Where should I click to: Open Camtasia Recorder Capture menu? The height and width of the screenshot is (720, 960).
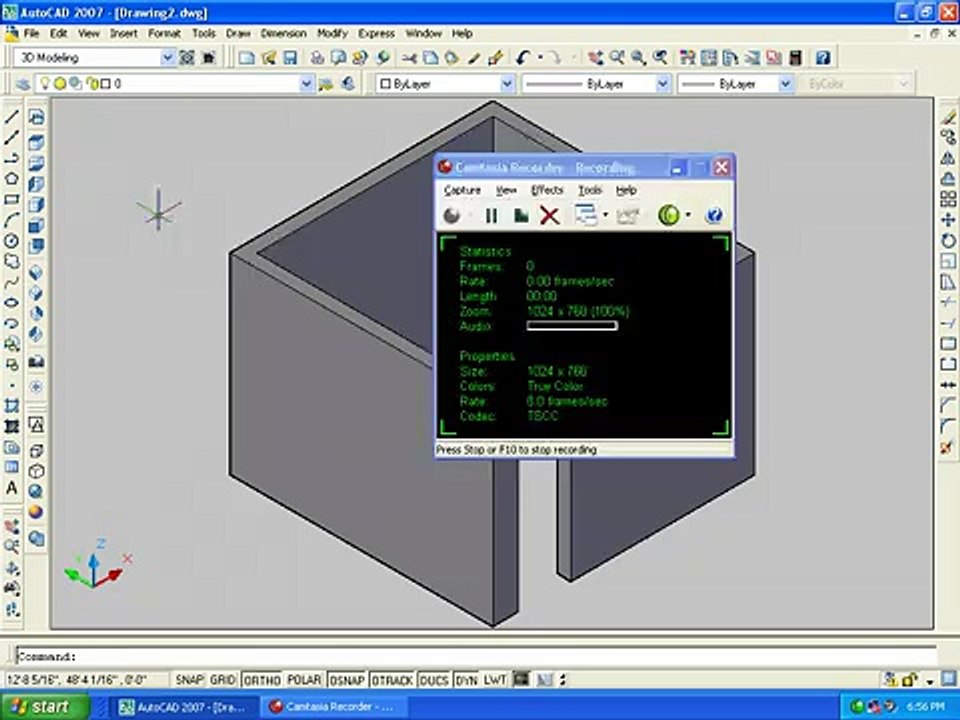click(x=462, y=190)
